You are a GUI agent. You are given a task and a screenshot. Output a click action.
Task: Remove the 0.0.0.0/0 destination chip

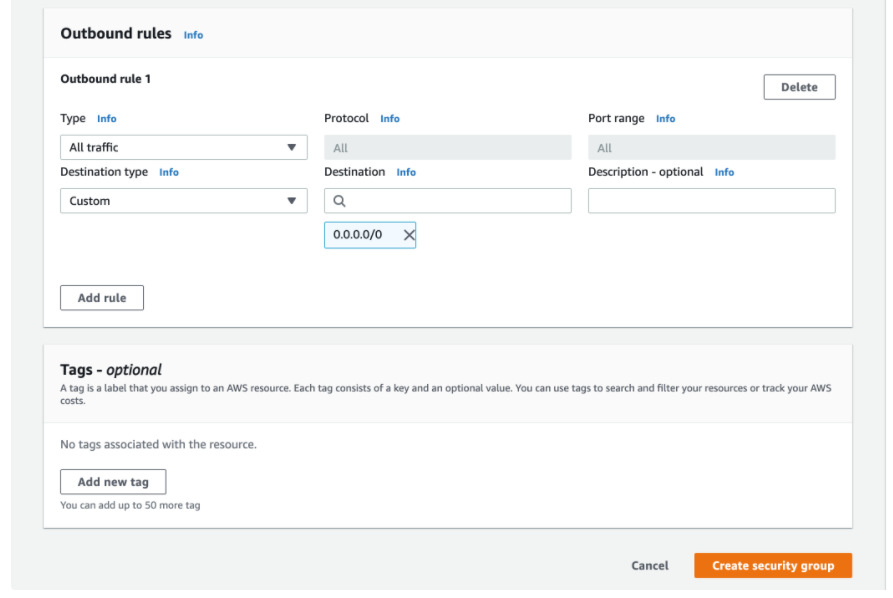click(x=408, y=235)
